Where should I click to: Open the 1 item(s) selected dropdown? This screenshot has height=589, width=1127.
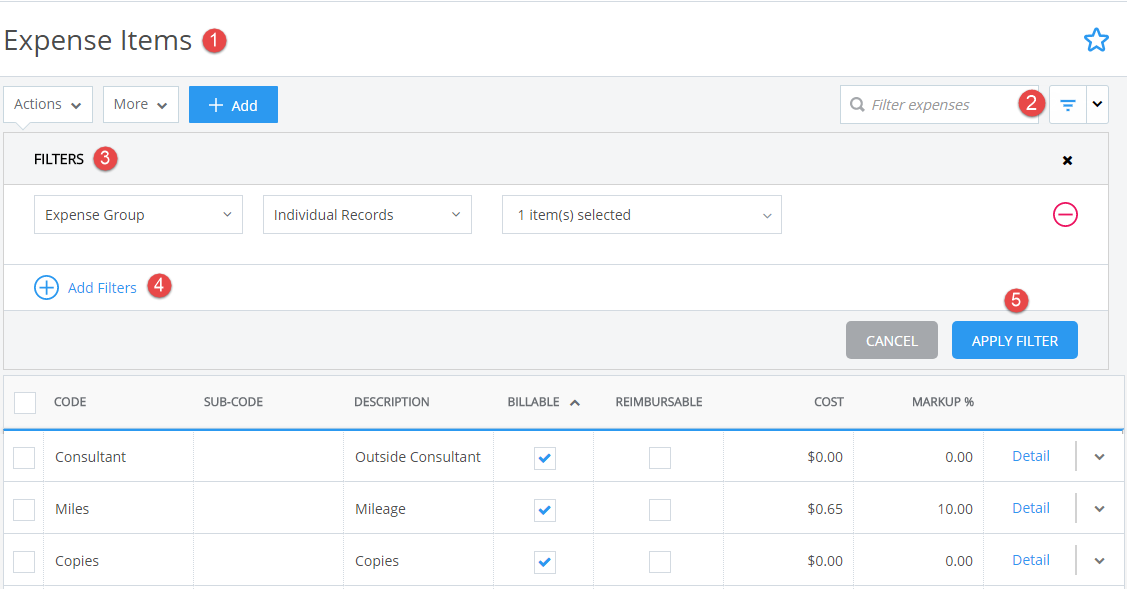[x=641, y=214]
